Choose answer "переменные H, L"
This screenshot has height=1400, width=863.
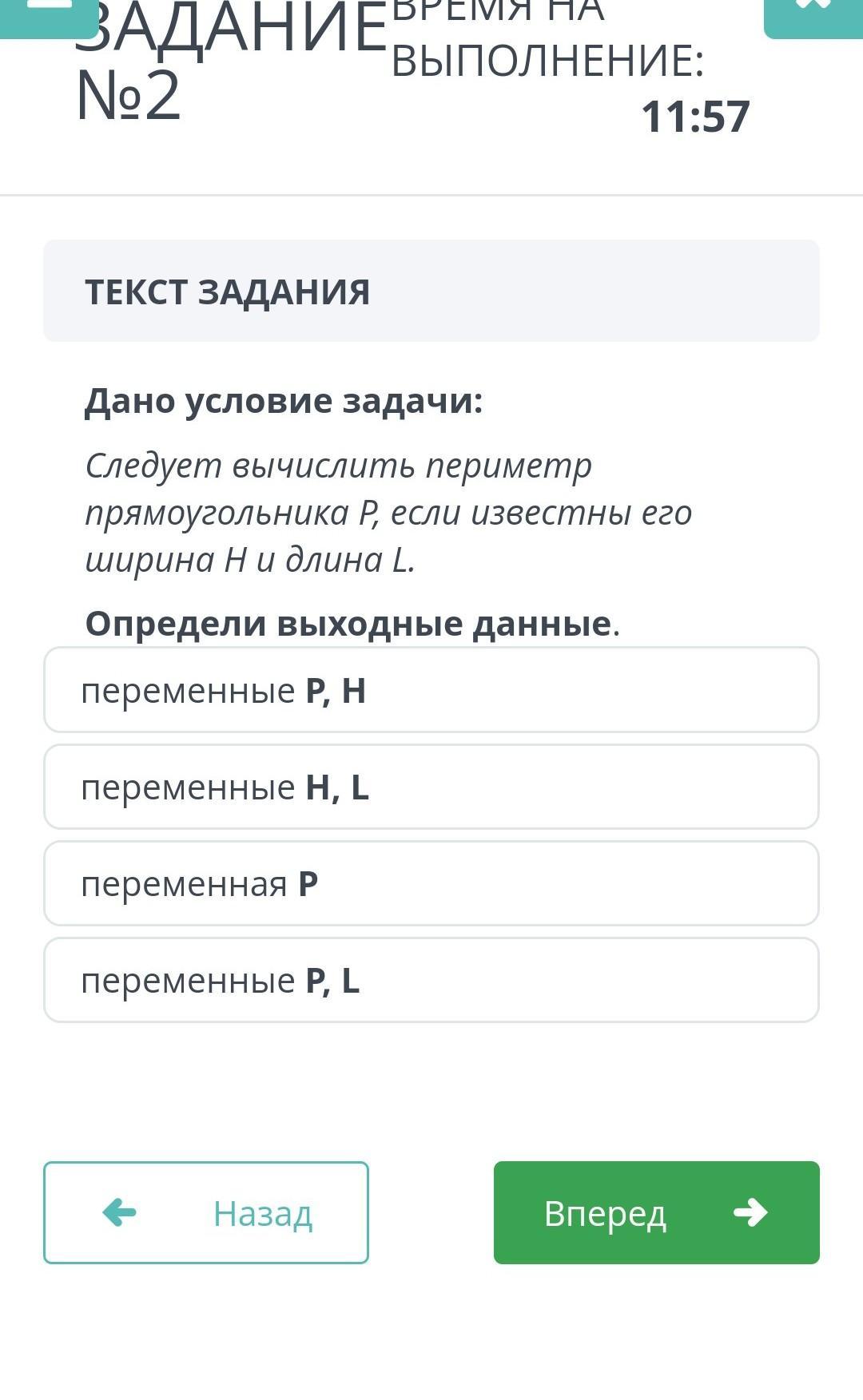pos(431,787)
